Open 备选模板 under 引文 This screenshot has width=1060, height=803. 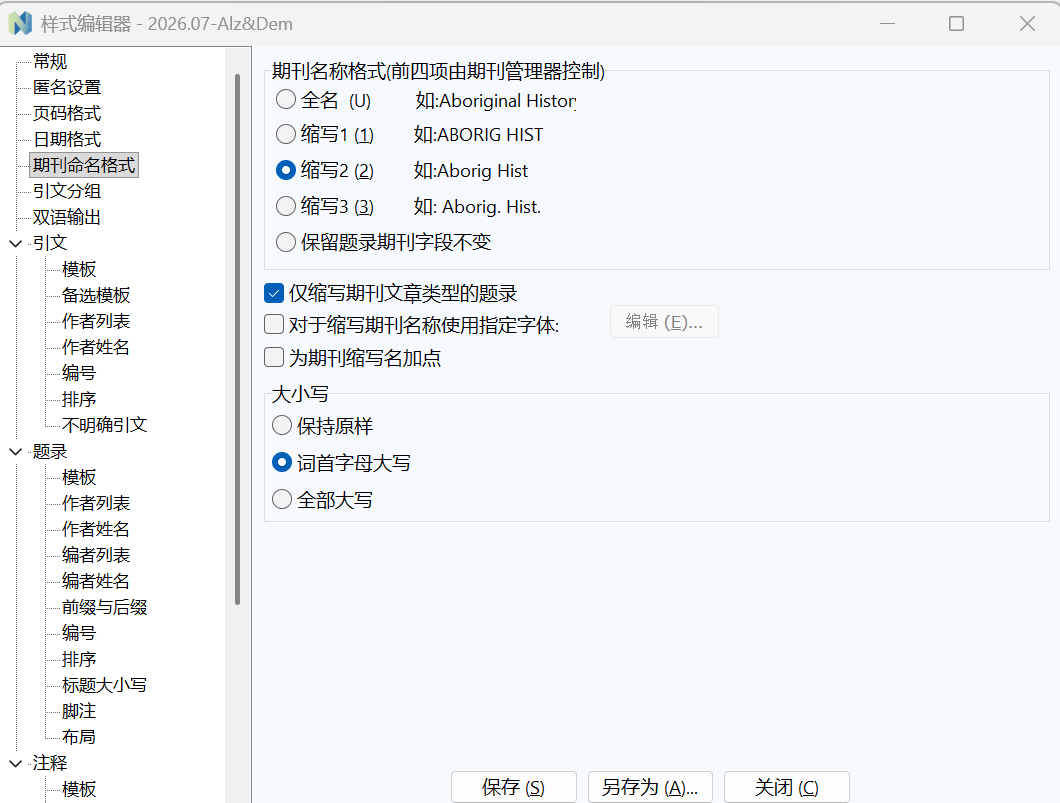[x=96, y=295]
